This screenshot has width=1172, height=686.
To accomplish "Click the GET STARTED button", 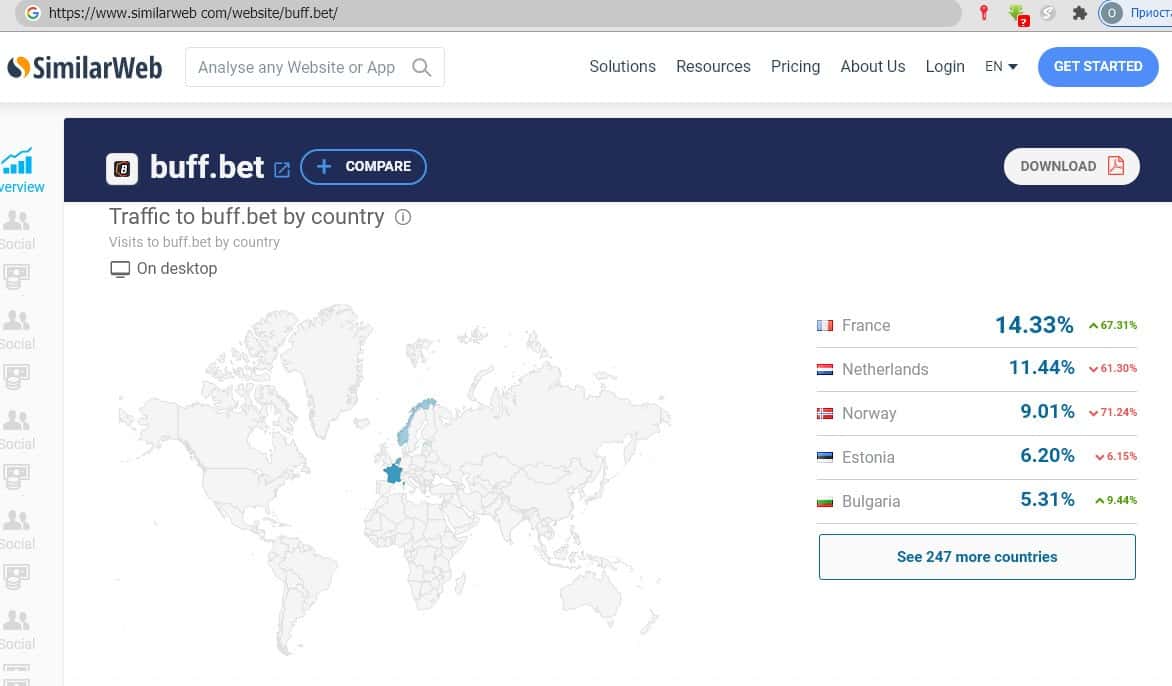I will pos(1098,67).
